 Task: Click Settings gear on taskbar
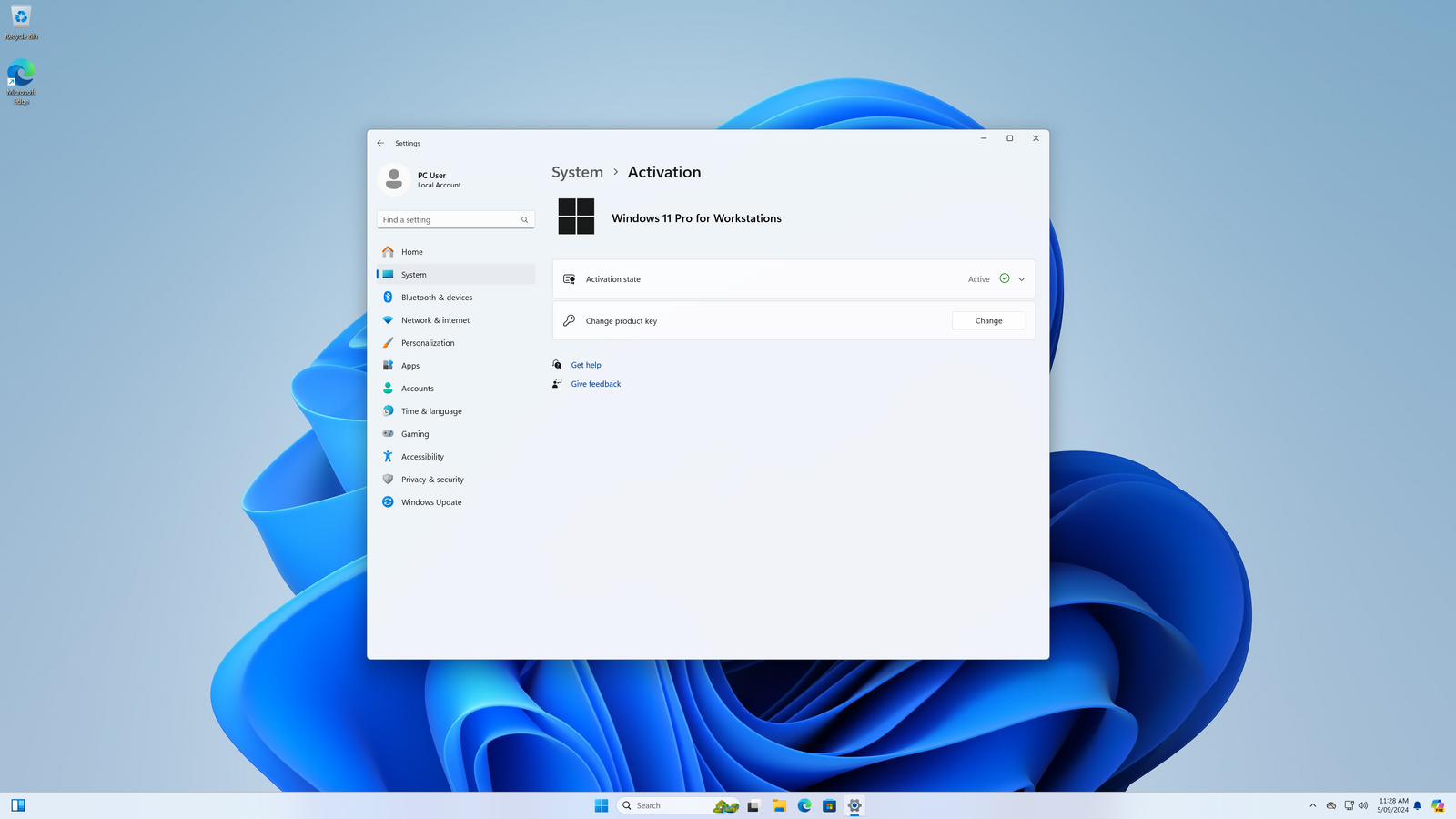[854, 805]
